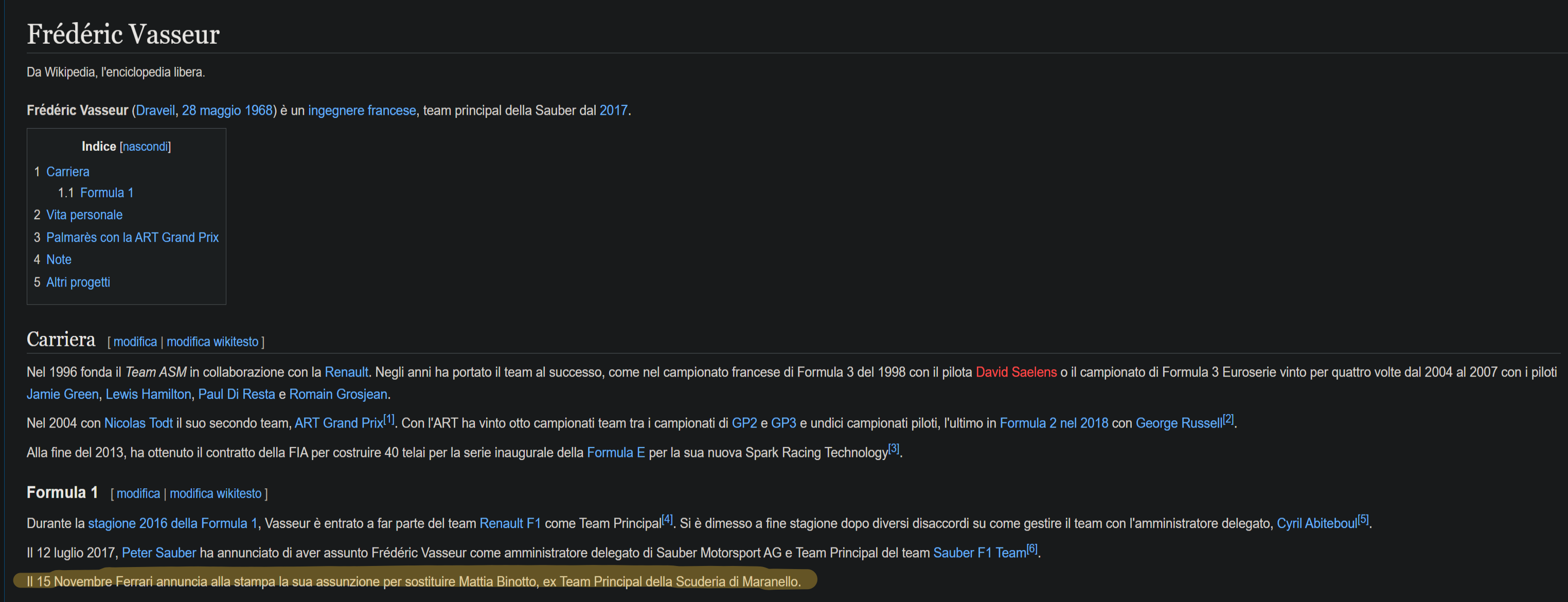The height and width of the screenshot is (602, 1568).
Task: Click footnote reference [1]
Action: click(389, 419)
